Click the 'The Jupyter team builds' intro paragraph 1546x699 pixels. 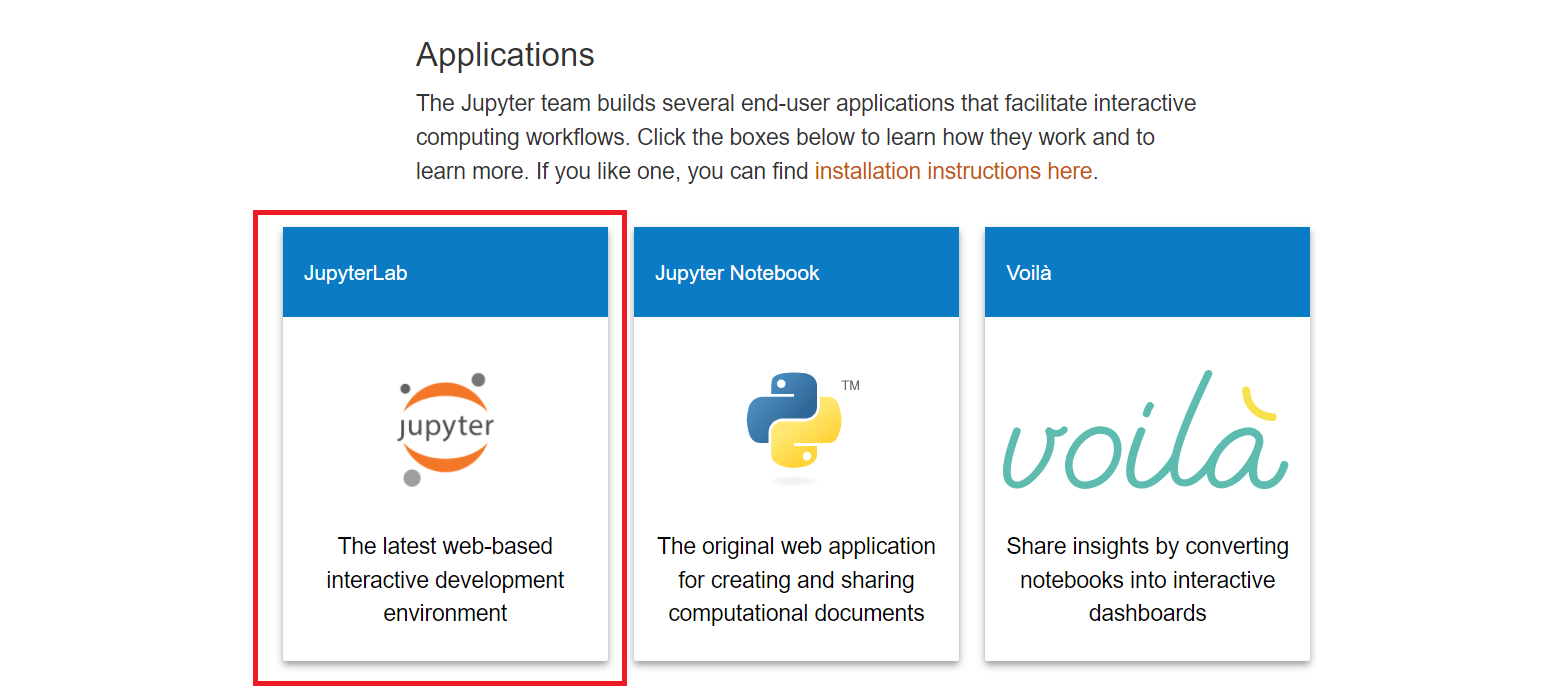(x=806, y=137)
